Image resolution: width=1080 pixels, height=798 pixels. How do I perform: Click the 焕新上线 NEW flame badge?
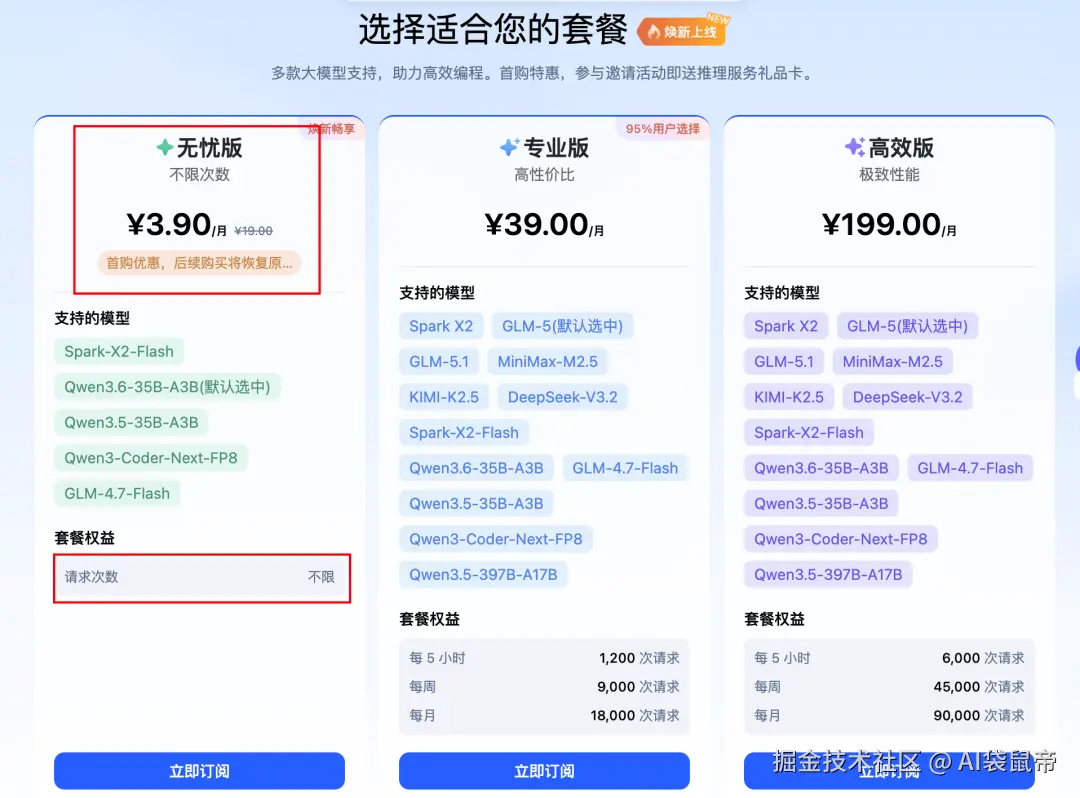683,30
